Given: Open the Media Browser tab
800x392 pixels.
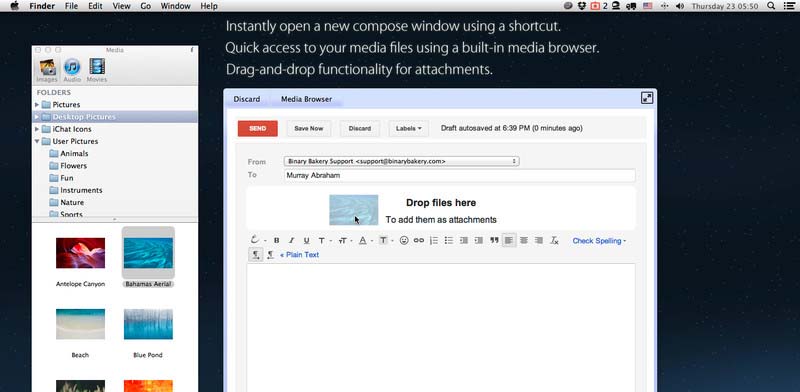Looking at the screenshot, I should coord(306,99).
